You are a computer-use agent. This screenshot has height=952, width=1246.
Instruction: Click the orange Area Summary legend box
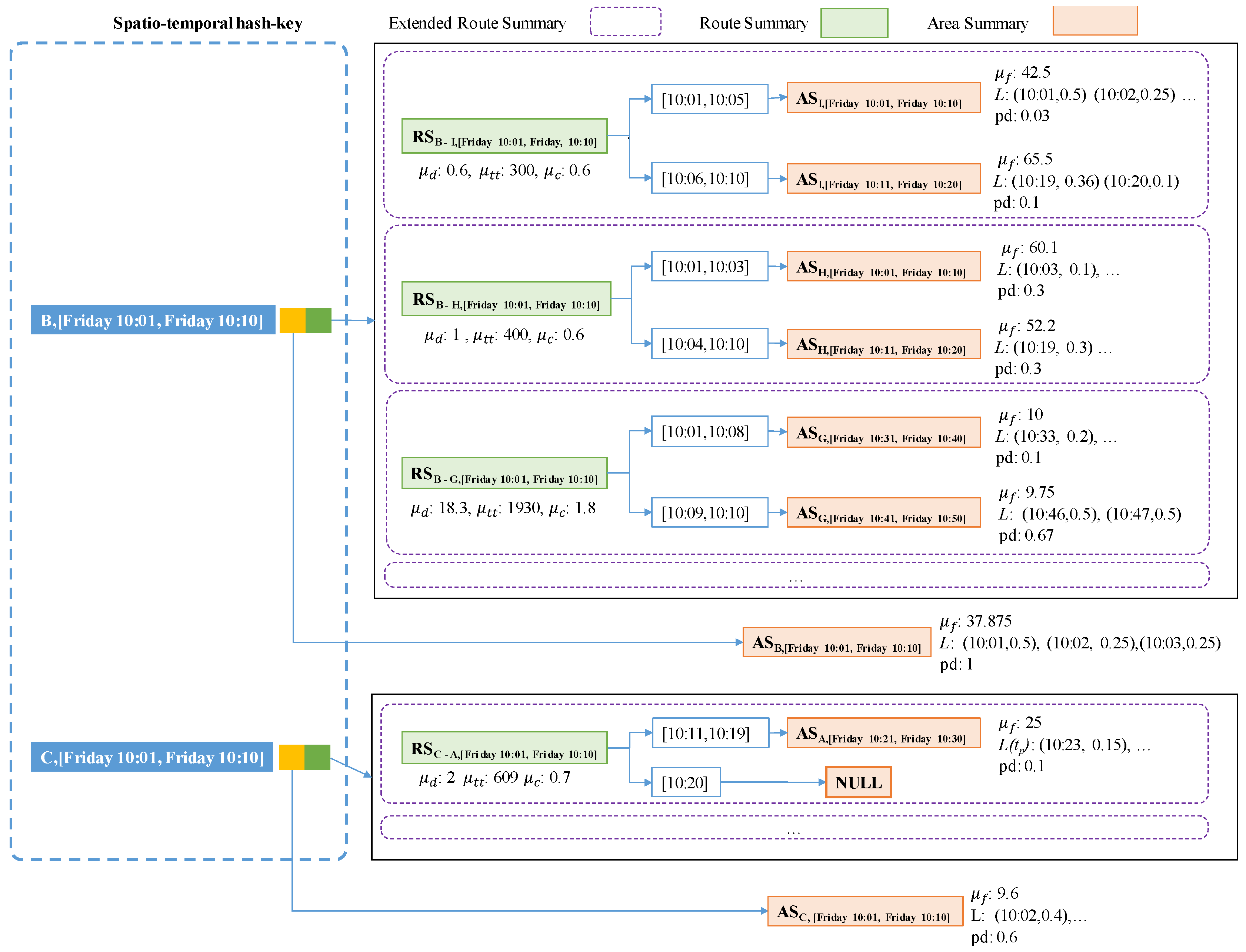[x=1095, y=21]
